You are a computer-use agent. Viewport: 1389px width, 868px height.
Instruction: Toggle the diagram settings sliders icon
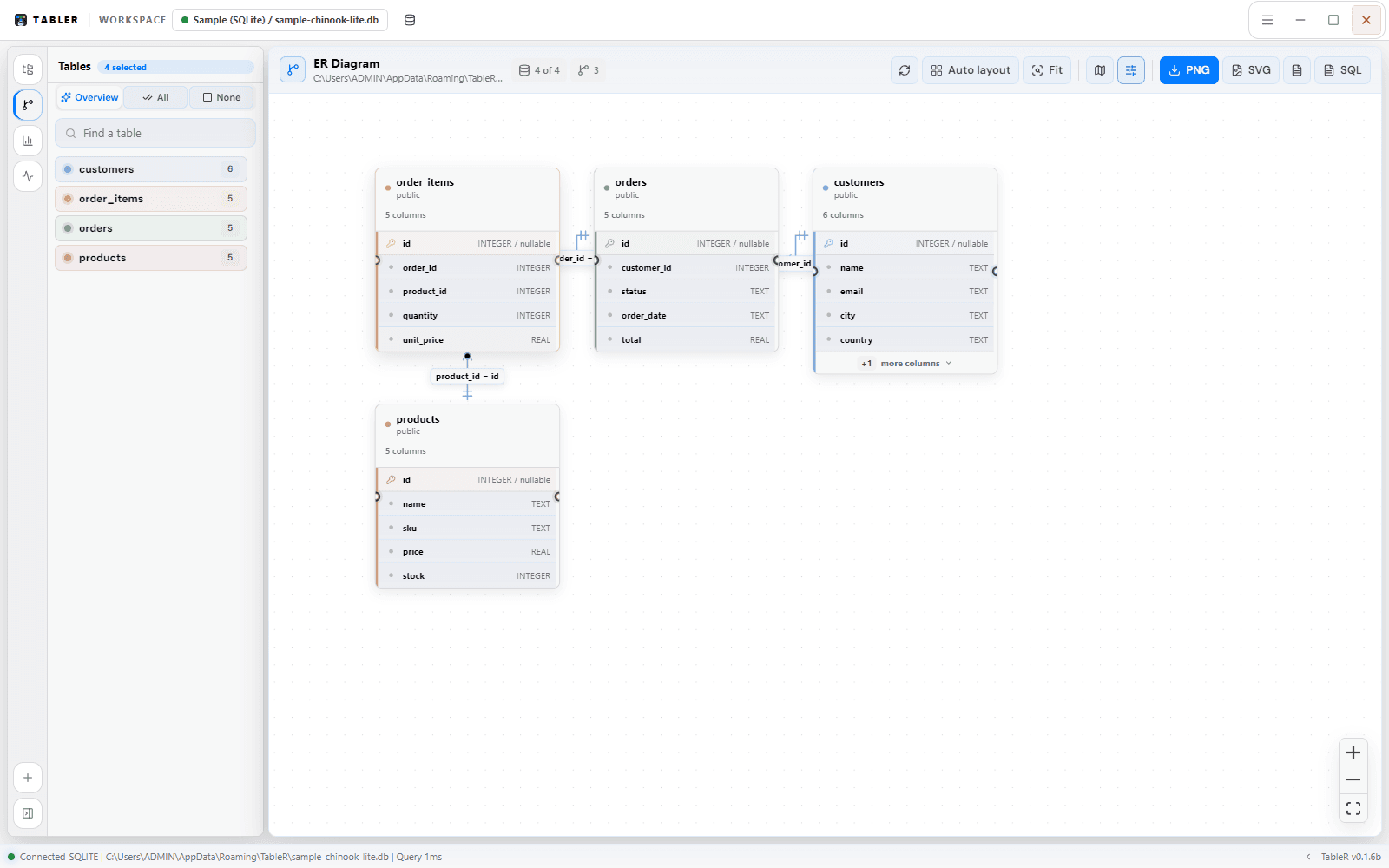[1131, 70]
